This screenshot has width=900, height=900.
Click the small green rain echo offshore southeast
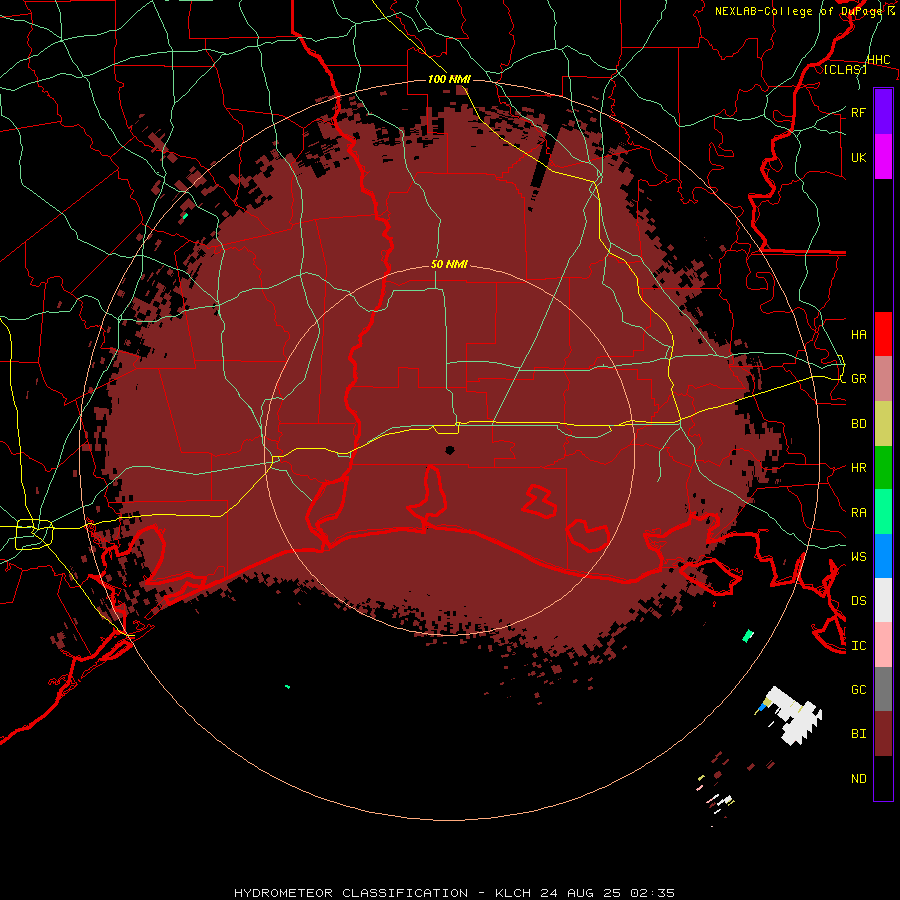[747, 635]
